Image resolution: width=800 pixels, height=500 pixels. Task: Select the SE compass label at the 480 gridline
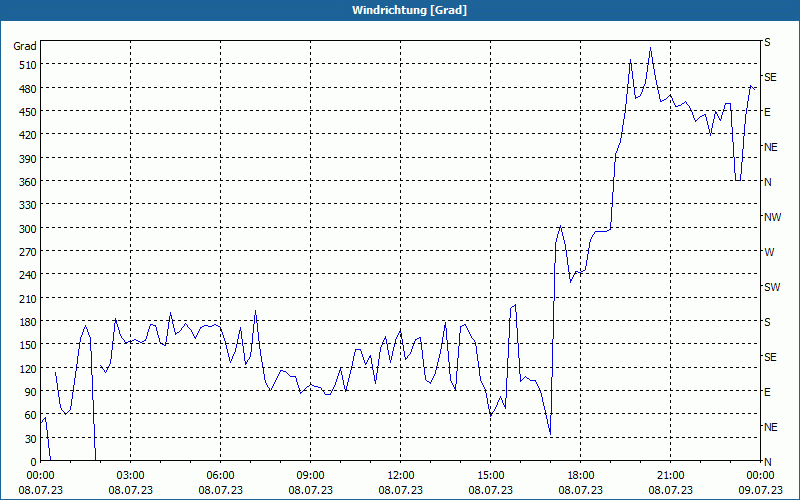[x=770, y=78]
